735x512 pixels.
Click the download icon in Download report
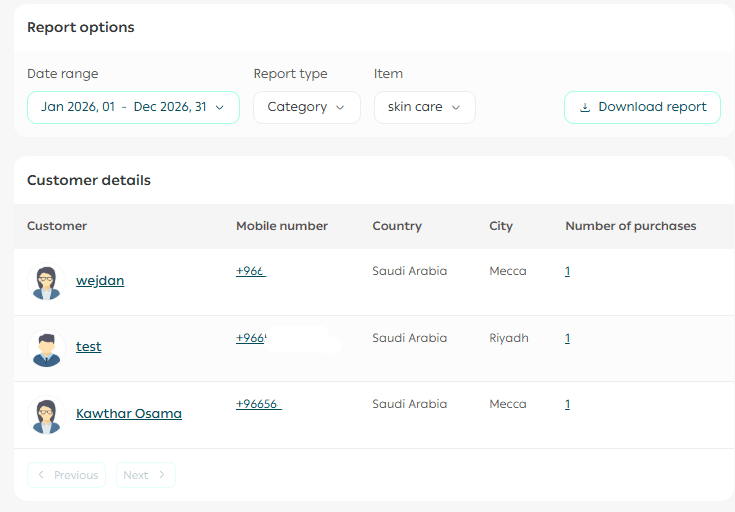(586, 108)
